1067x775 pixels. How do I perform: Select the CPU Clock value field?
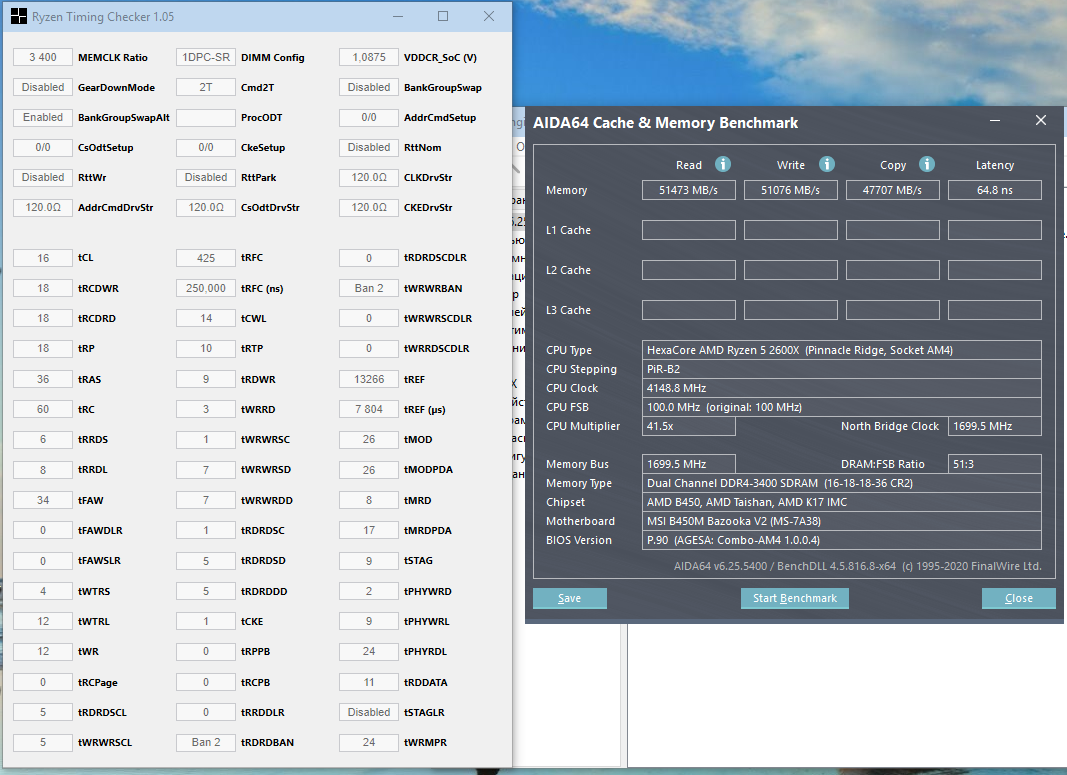pyautogui.click(x=842, y=388)
